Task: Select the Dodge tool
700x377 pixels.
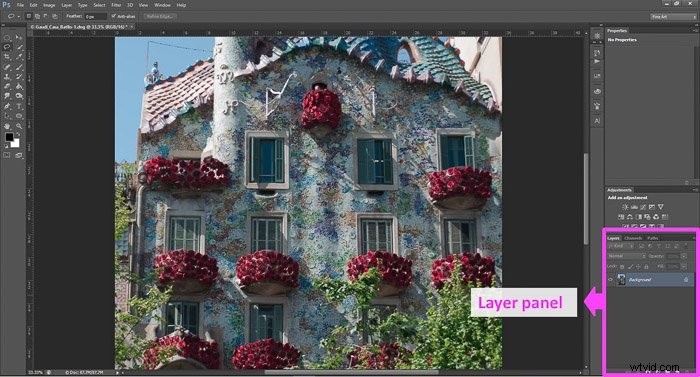Action: 19,96
